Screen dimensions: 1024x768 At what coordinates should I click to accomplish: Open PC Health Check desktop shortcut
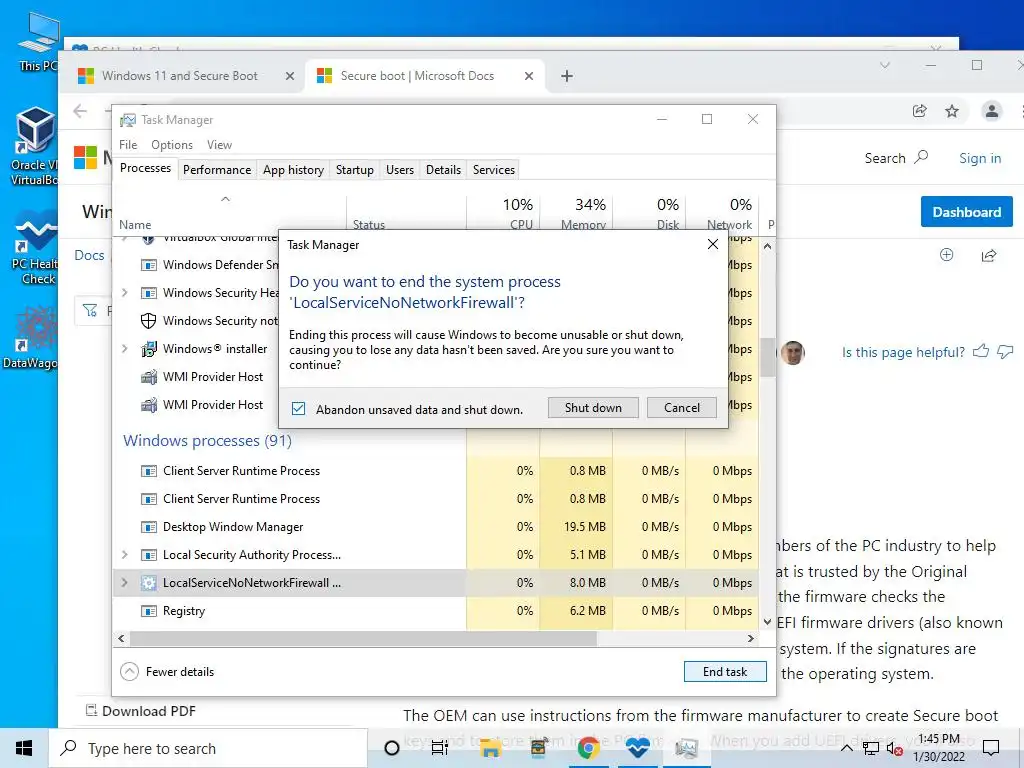pos(33,248)
